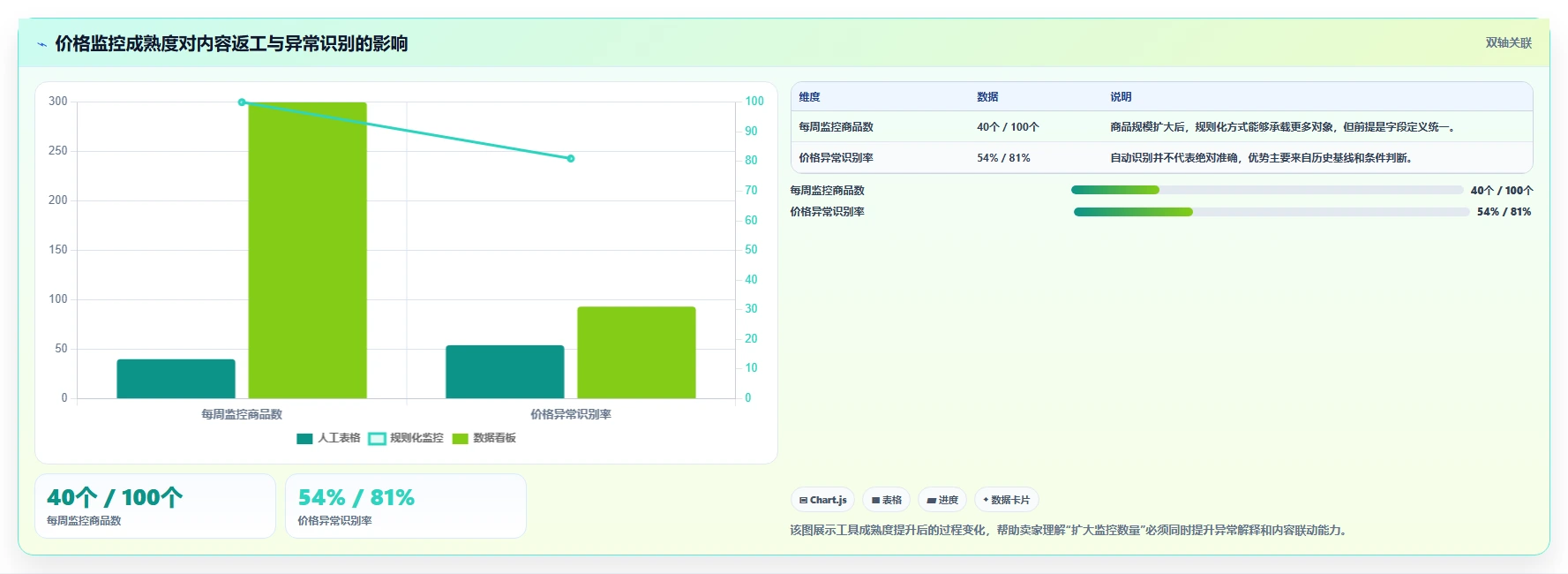Click the 每周监控商品数 progress bar
Image resolution: width=1568 pixels, height=574 pixels.
coord(1267,190)
